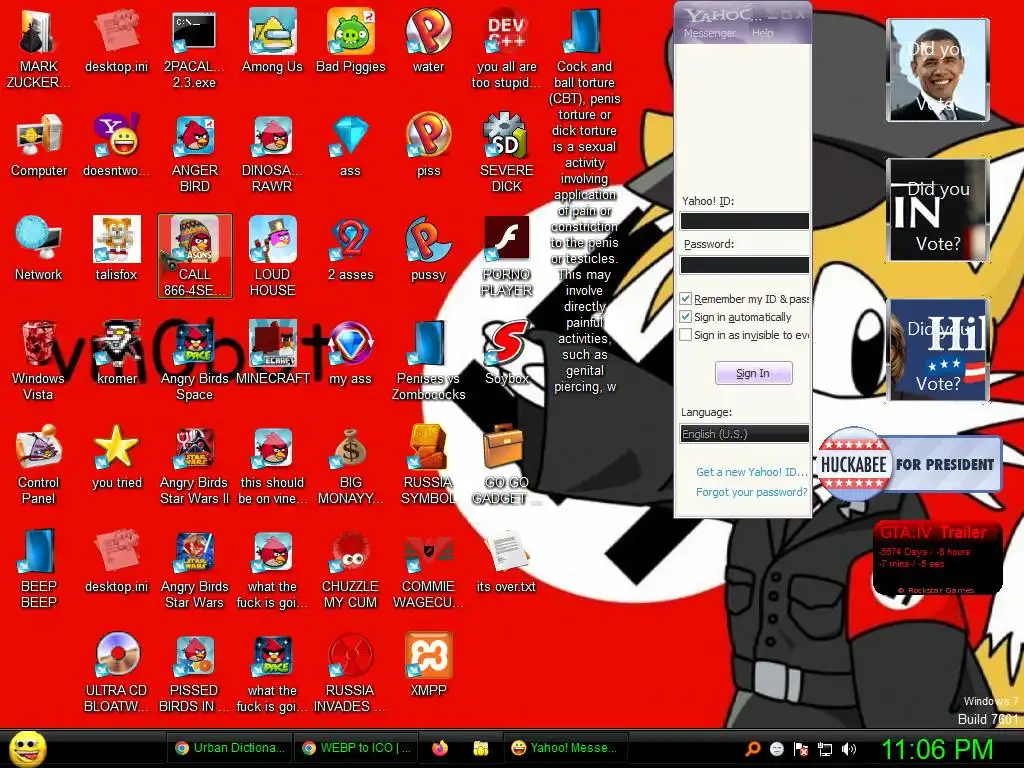
Task: Click the search magnifier tray icon
Action: 753,749
